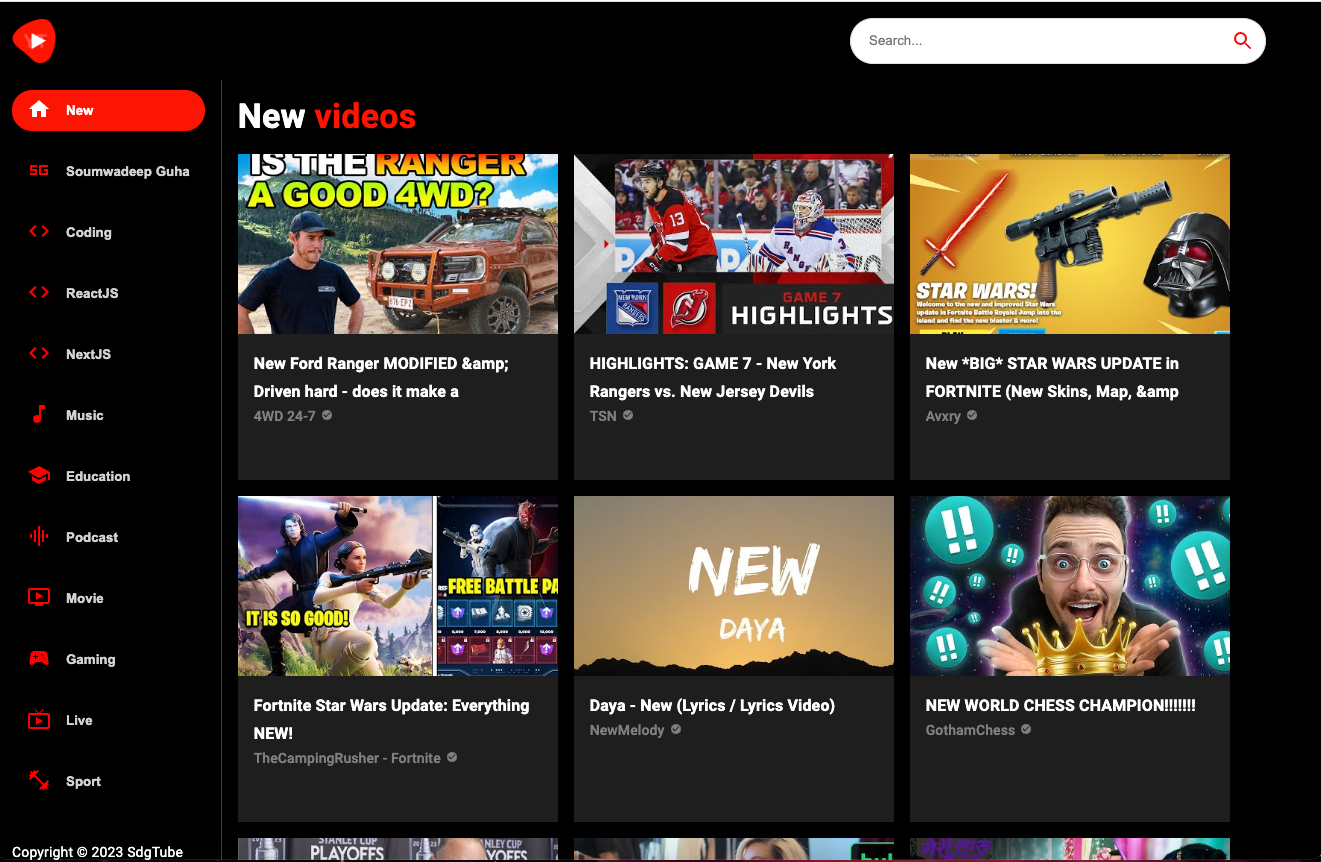Open the Ford Ranger 4WD video thumbnail

point(398,244)
